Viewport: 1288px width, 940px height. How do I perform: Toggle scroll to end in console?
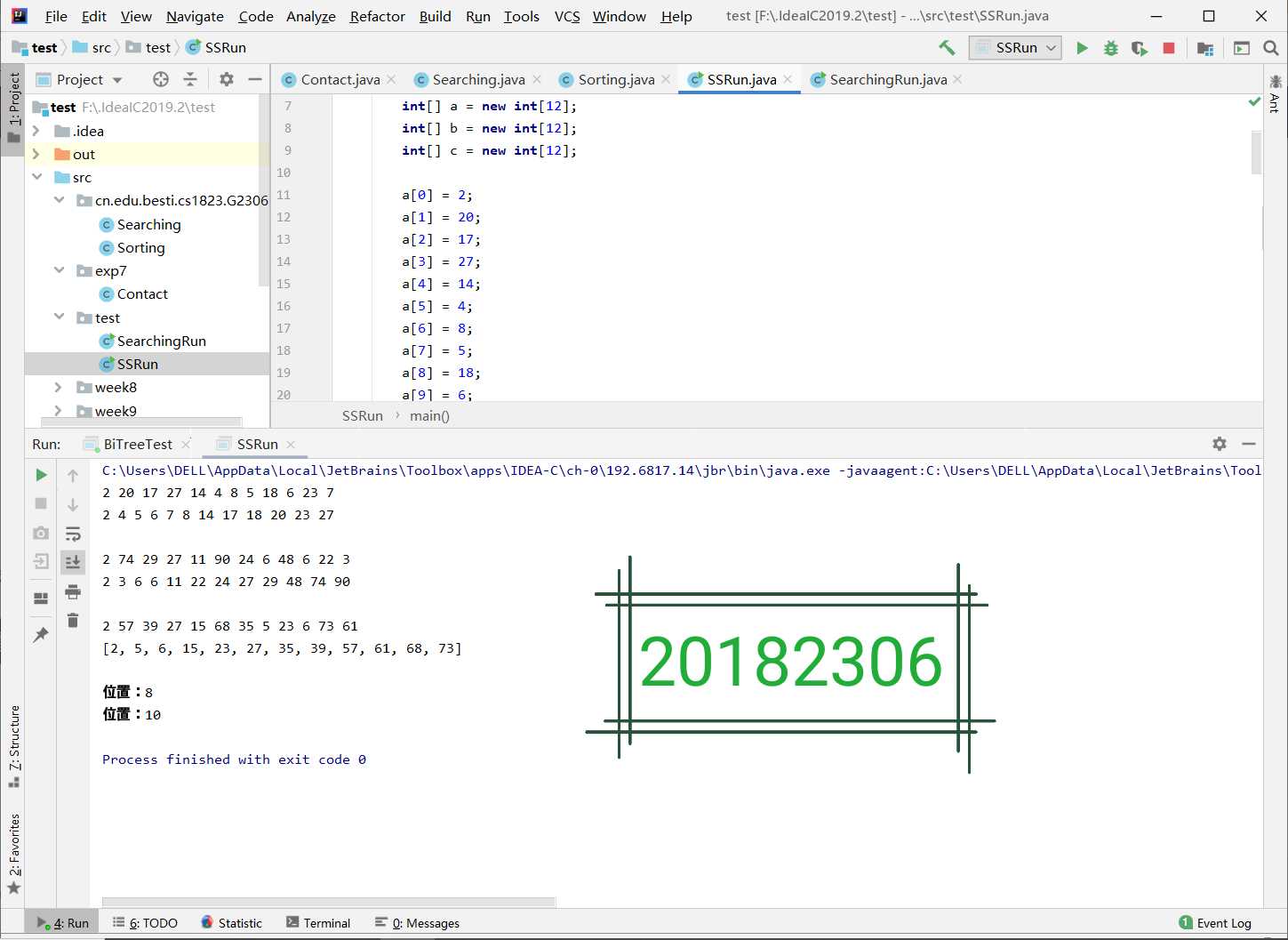[x=73, y=562]
